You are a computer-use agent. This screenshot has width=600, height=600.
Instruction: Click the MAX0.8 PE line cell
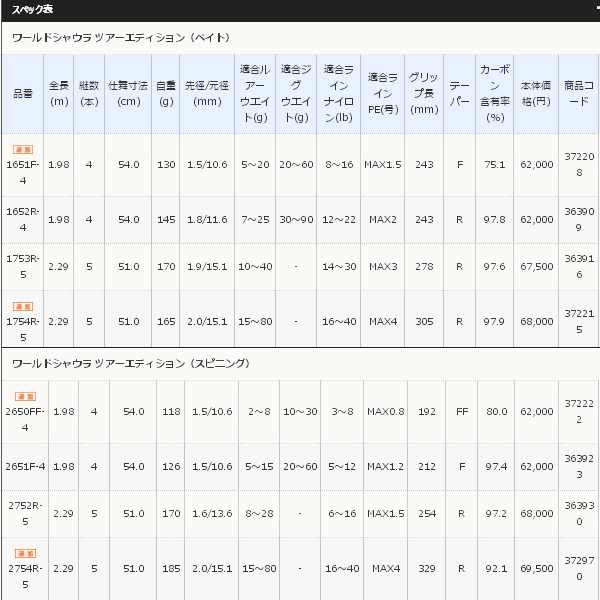385,411
